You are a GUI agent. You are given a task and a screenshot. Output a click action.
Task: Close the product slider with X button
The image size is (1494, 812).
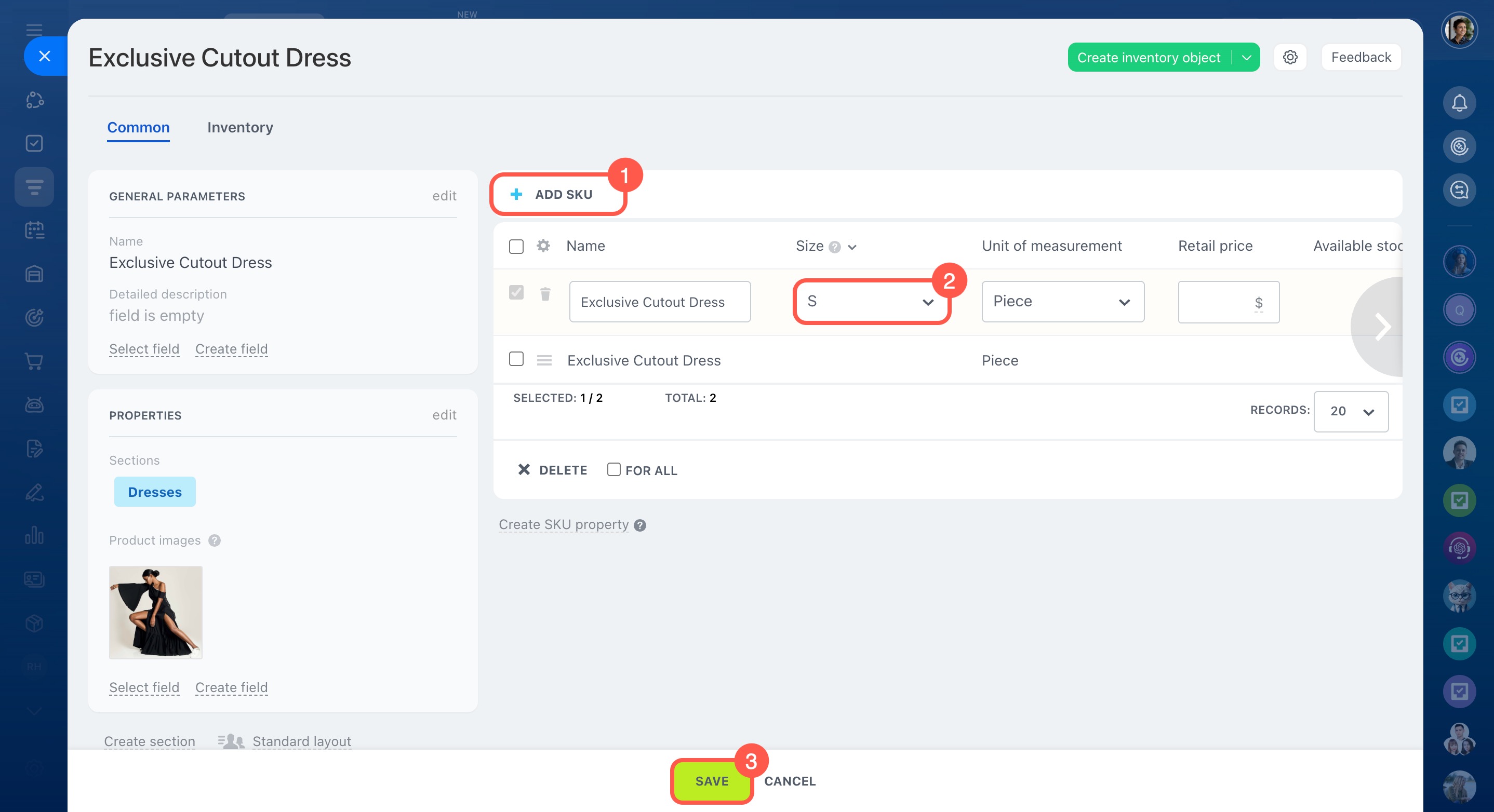(45, 56)
